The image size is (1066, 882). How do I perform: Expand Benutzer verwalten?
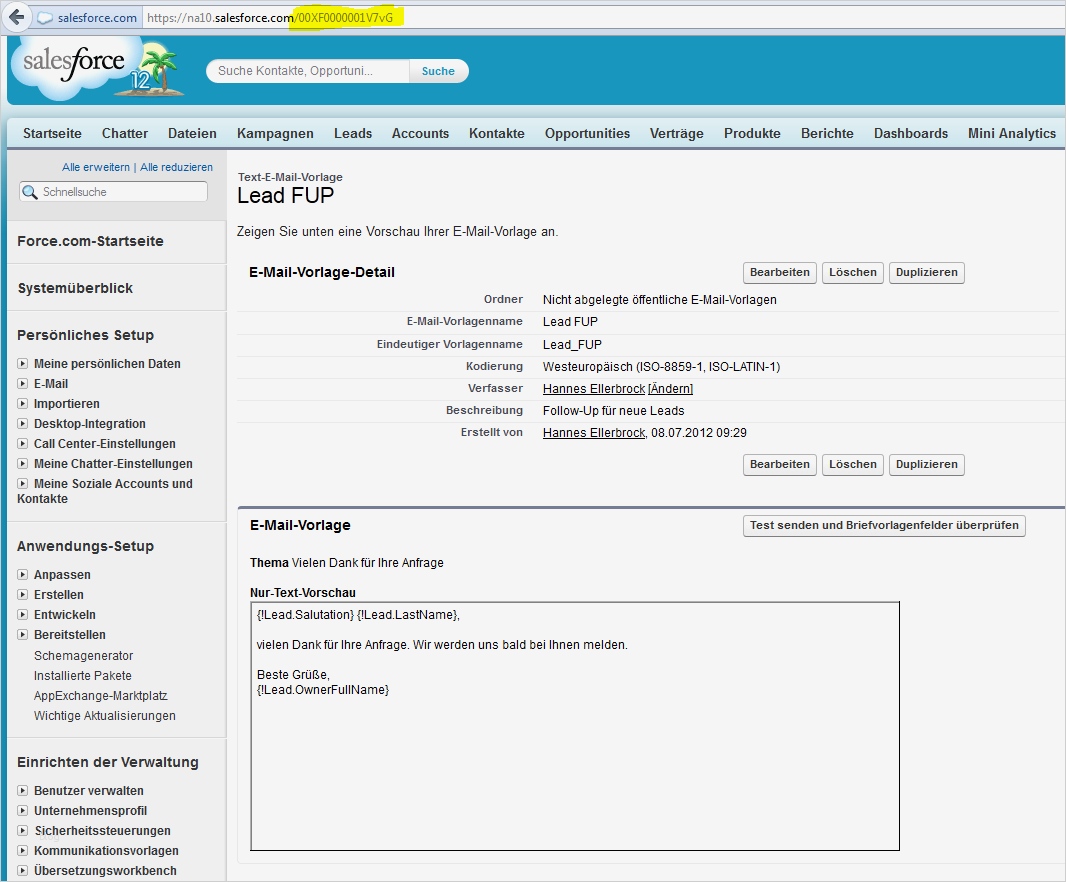[22, 791]
